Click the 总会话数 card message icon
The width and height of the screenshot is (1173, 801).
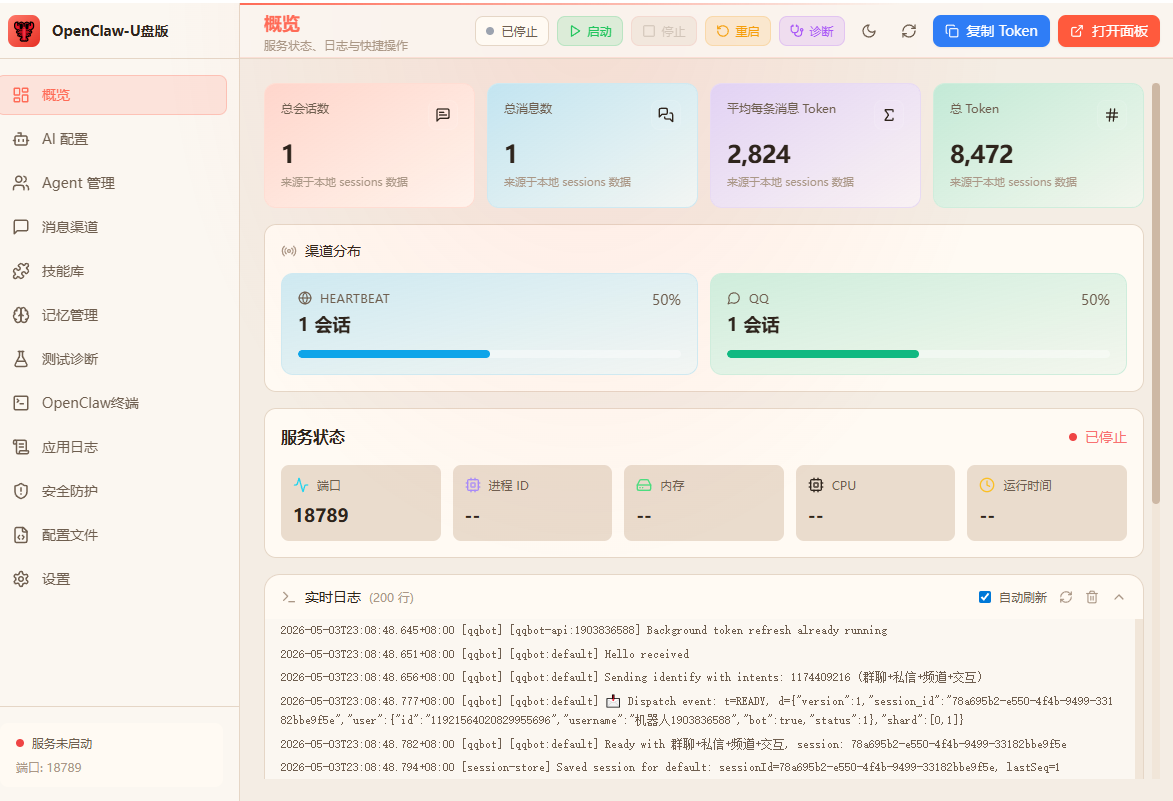tap(443, 114)
